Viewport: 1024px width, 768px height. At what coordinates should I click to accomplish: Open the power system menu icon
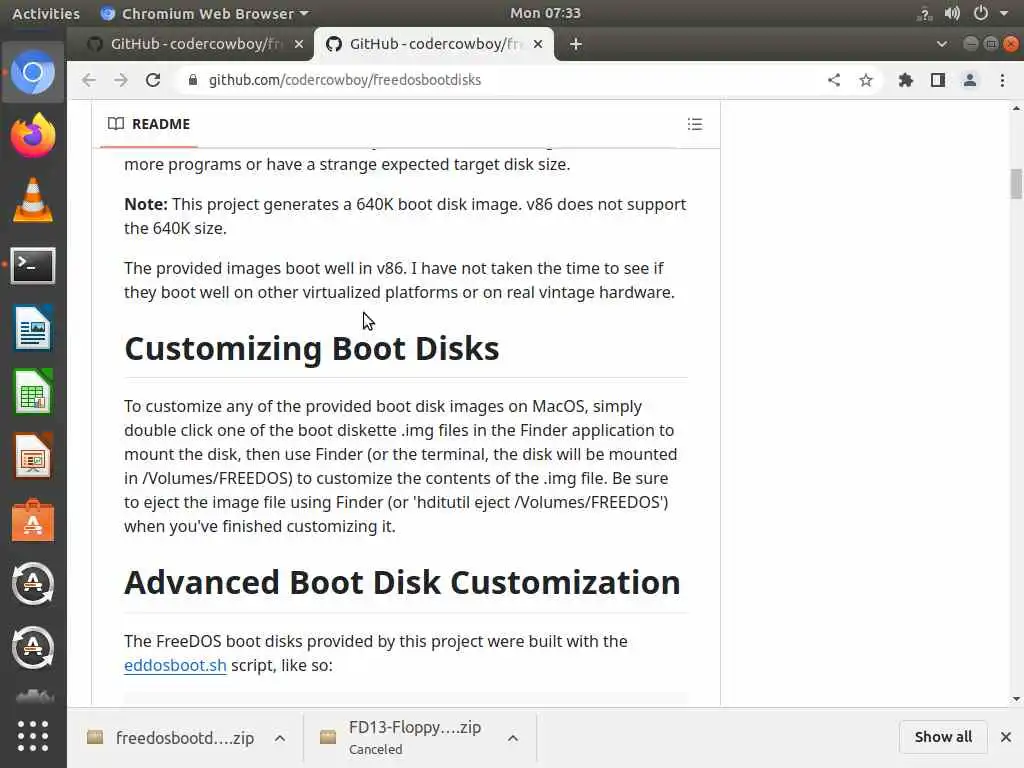pos(980,13)
